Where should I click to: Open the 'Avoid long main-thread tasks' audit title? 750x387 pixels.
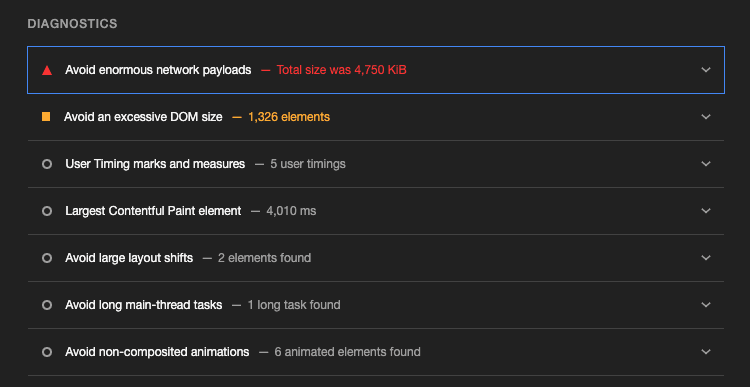coord(143,305)
